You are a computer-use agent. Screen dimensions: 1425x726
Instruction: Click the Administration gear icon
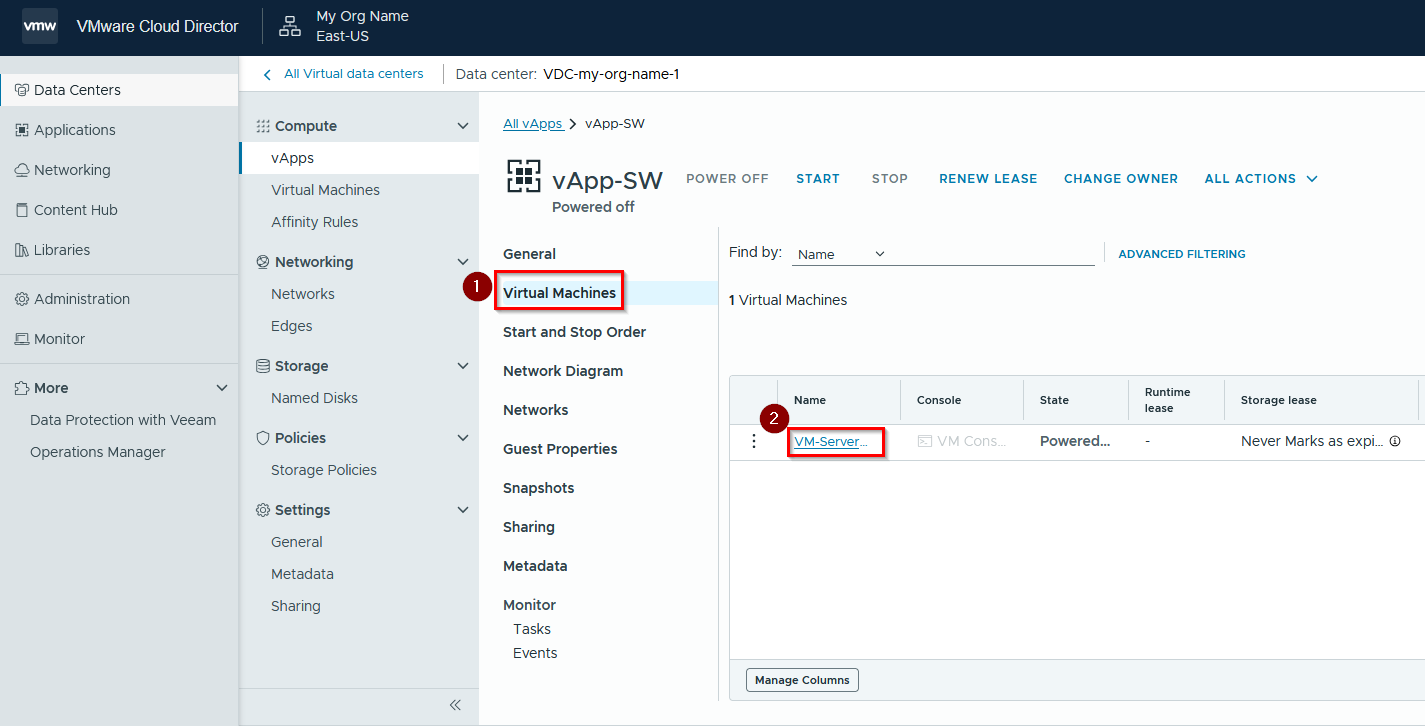(22, 299)
